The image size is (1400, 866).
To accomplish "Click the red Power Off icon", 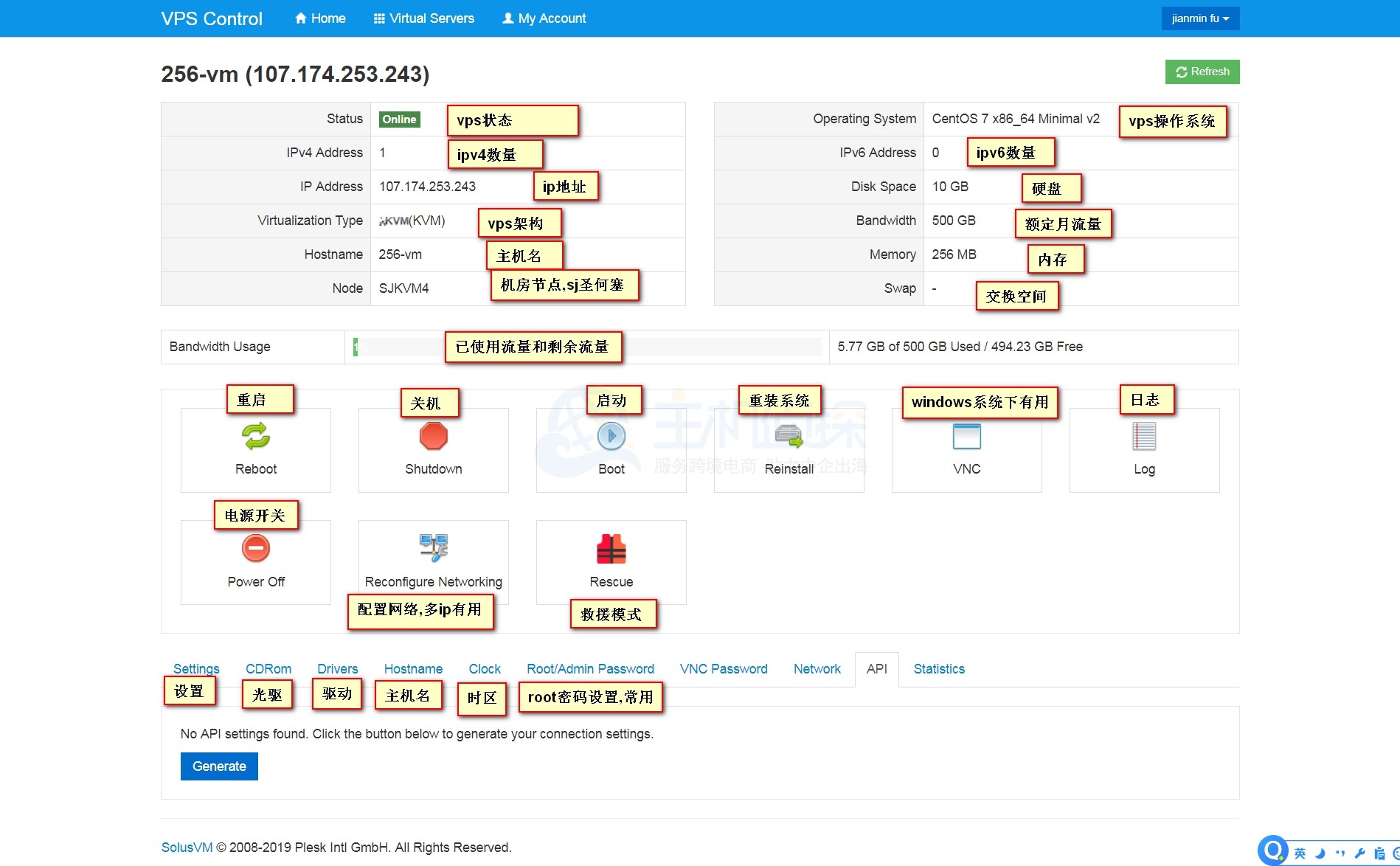I will 256,548.
